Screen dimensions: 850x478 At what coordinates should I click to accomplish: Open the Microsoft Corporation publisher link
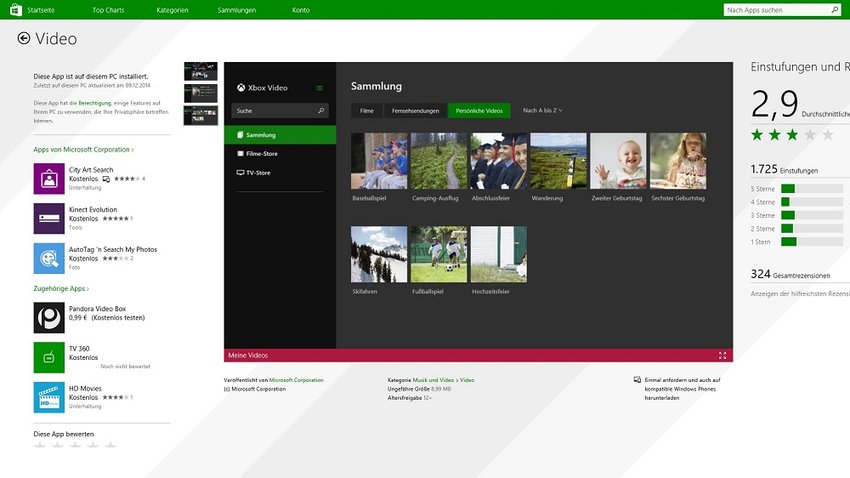pos(296,380)
